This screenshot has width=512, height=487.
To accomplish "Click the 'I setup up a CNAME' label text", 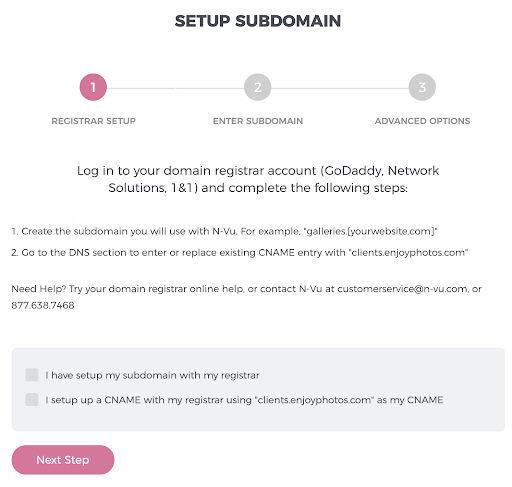I will [244, 400].
